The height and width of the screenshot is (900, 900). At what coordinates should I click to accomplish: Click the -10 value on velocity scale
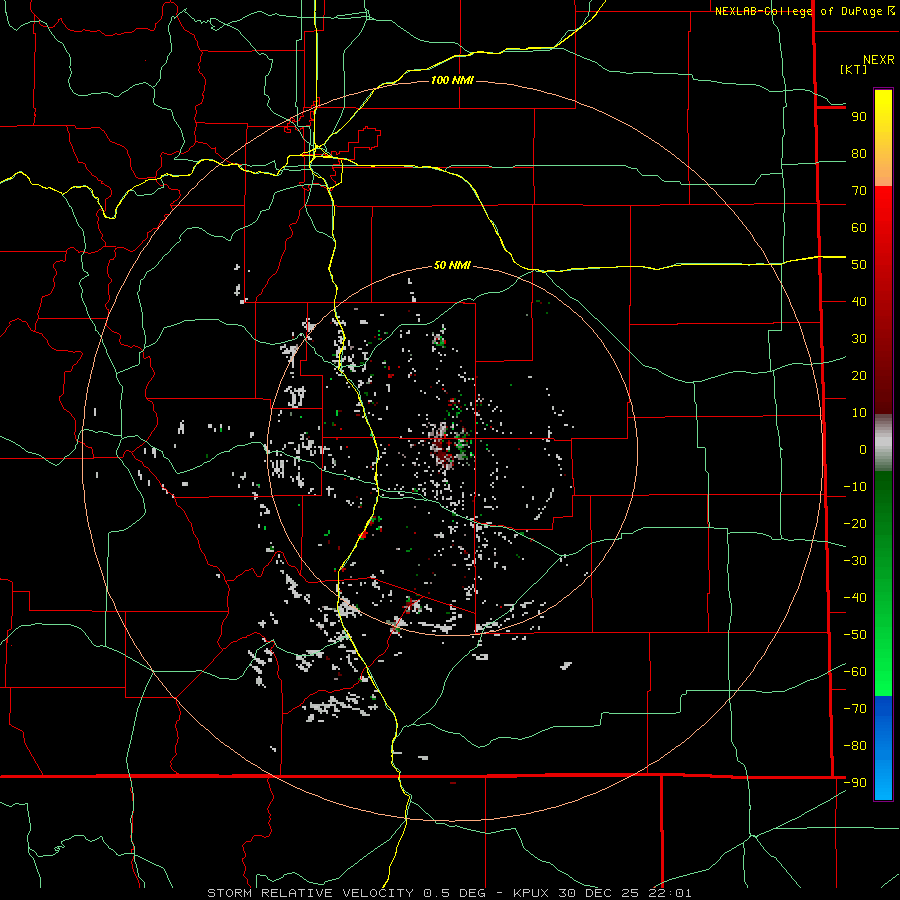[855, 487]
